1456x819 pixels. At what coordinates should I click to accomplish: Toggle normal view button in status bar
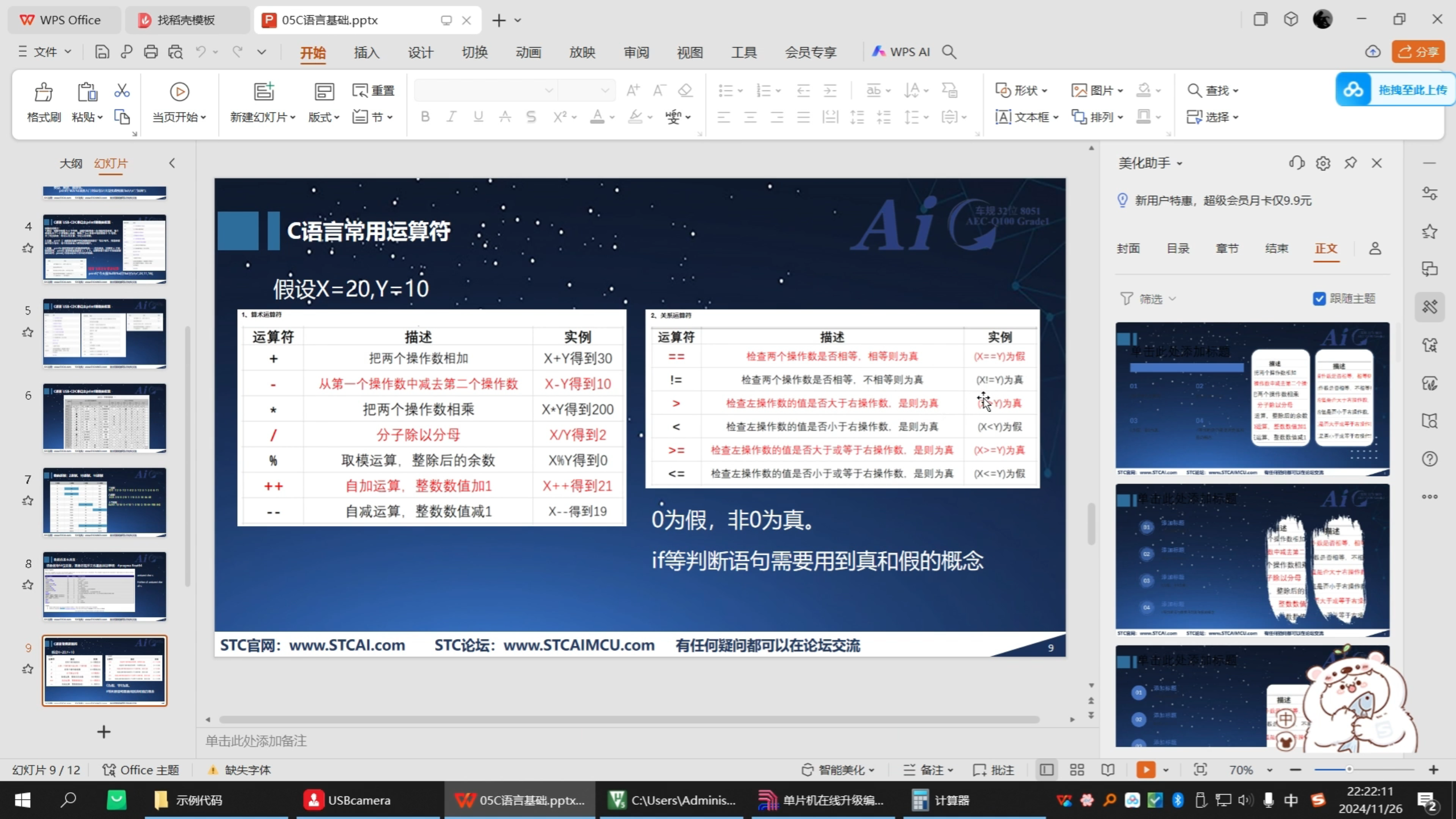click(x=1046, y=770)
